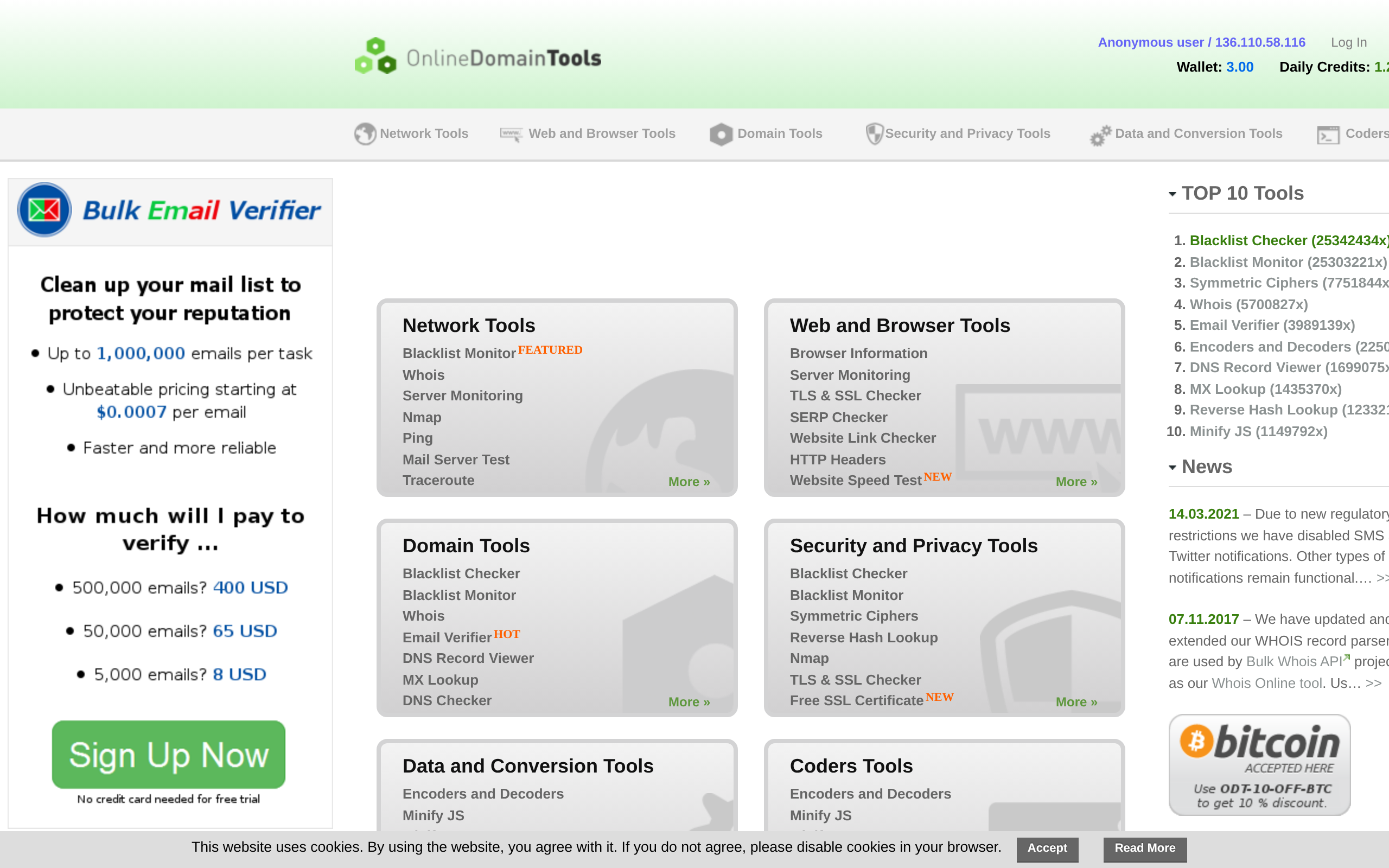Image resolution: width=1389 pixels, height=868 pixels.
Task: Open the Free SSL Certificate tool
Action: (856, 700)
